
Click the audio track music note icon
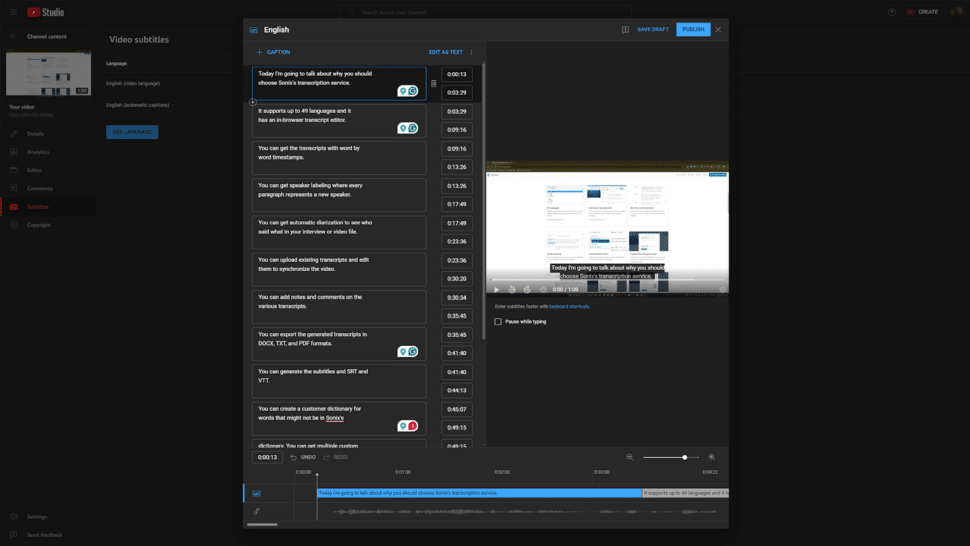click(256, 512)
